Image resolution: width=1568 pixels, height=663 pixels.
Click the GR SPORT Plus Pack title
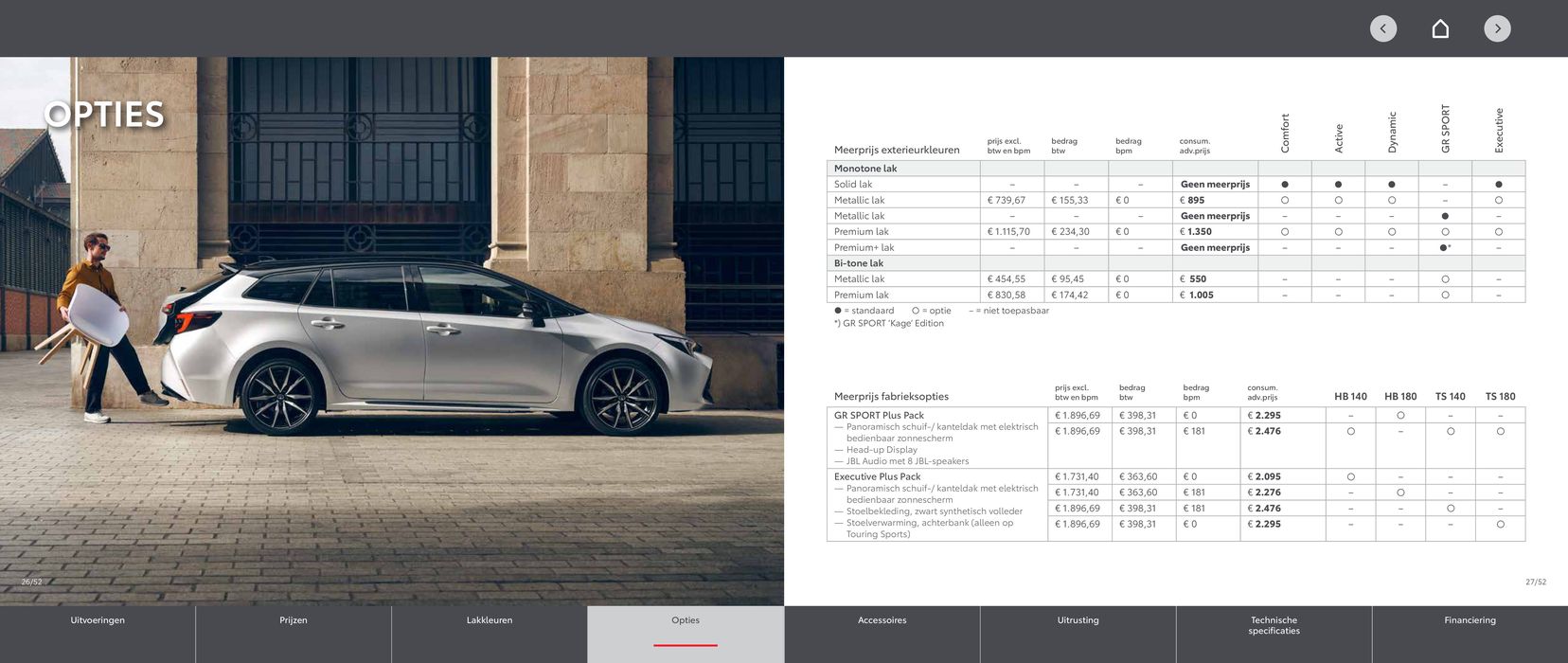click(879, 416)
